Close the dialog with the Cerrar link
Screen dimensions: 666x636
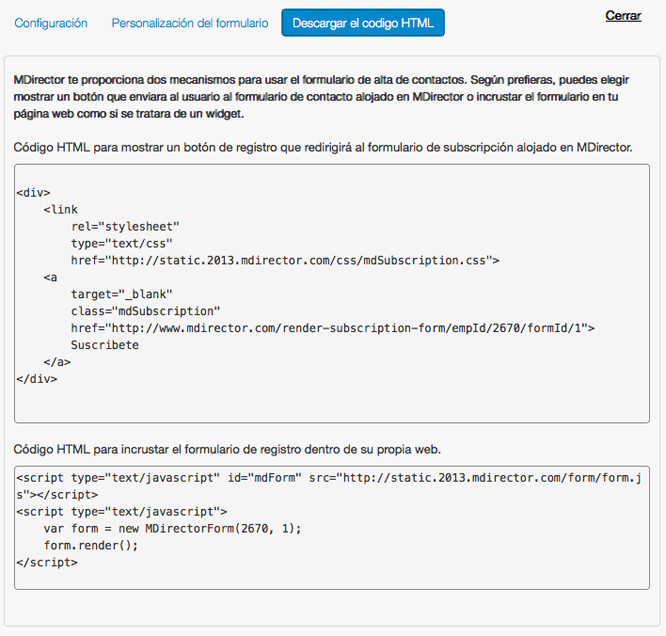click(x=623, y=16)
